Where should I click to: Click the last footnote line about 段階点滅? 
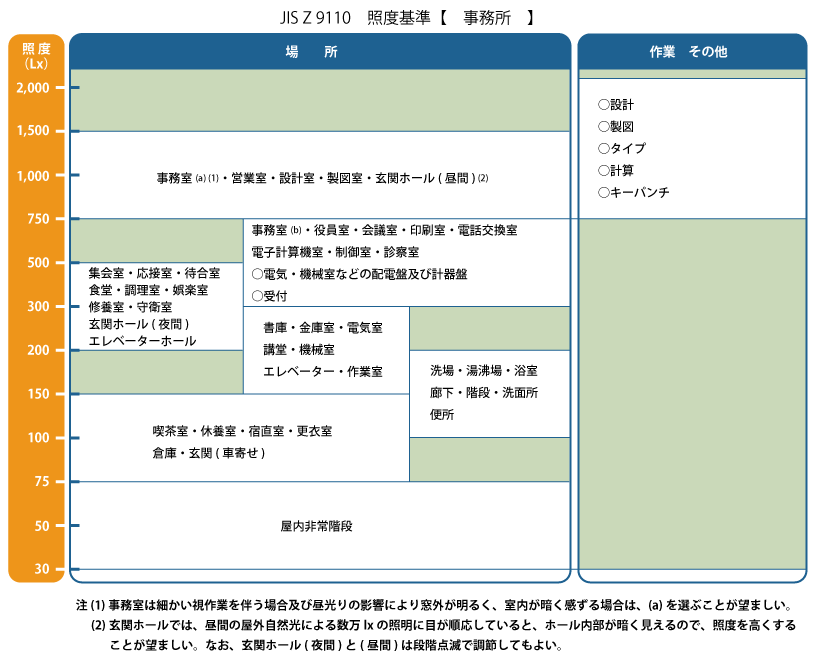336,645
